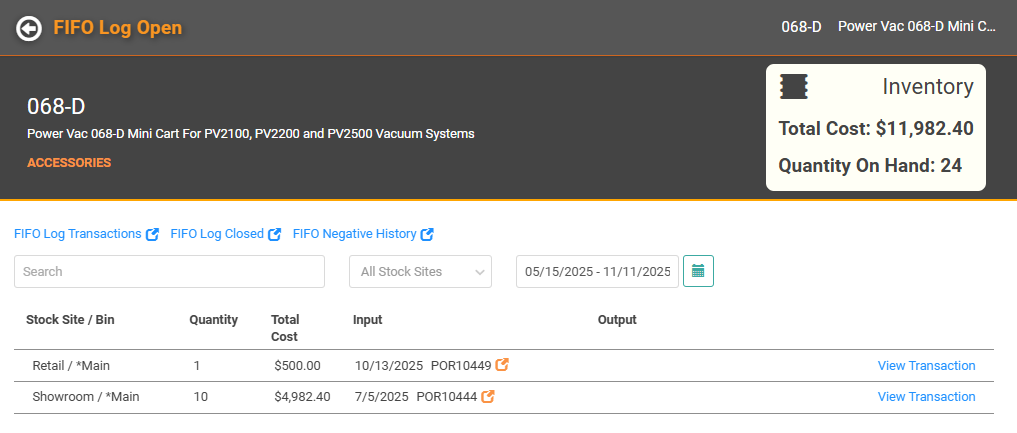Screen dimensions: 1017x433
Task: View Transaction for the Showroom row
Action: tap(926, 397)
